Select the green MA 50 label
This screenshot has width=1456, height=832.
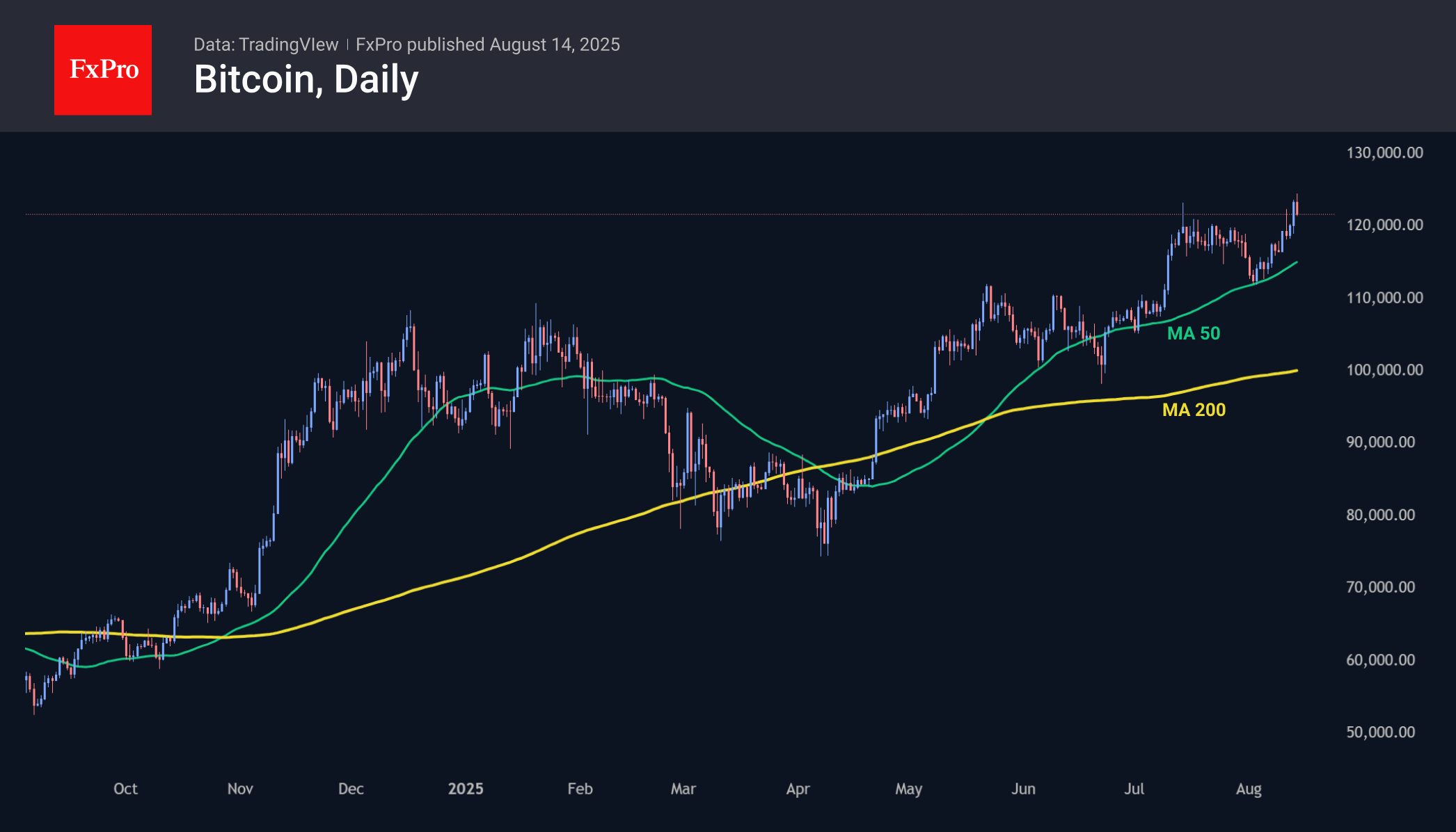pyautogui.click(x=1194, y=333)
